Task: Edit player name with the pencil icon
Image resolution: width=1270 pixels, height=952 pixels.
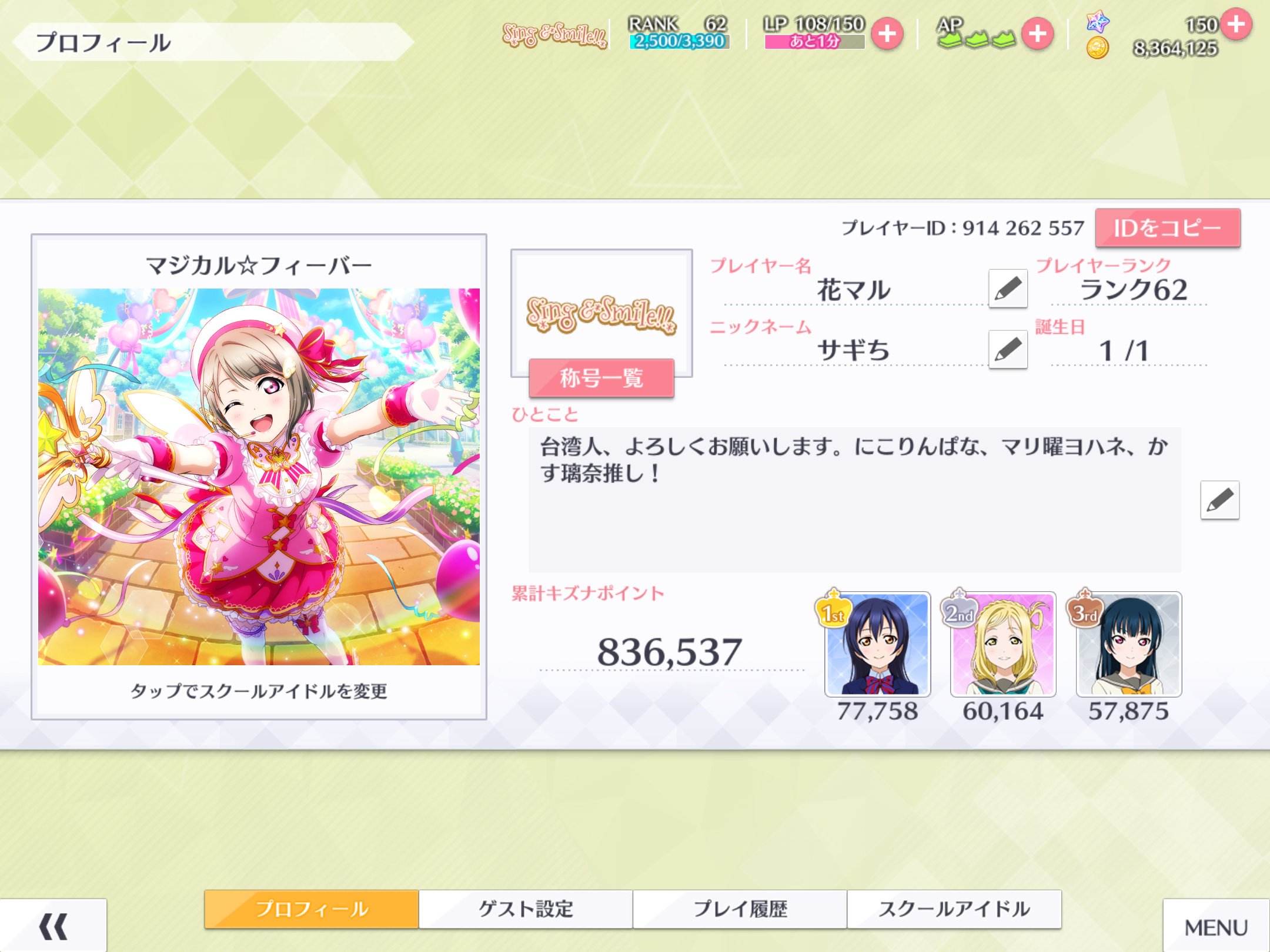Action: click(x=1008, y=289)
